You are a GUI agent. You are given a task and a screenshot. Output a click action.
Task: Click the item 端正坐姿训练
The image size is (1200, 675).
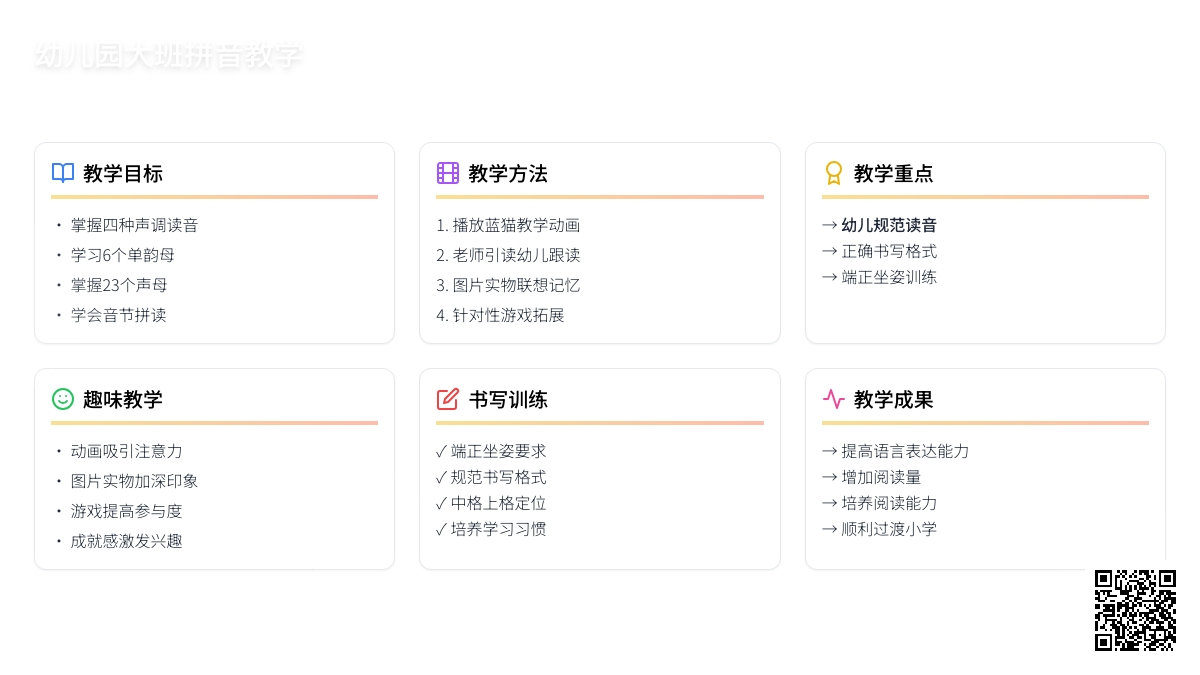tap(889, 277)
